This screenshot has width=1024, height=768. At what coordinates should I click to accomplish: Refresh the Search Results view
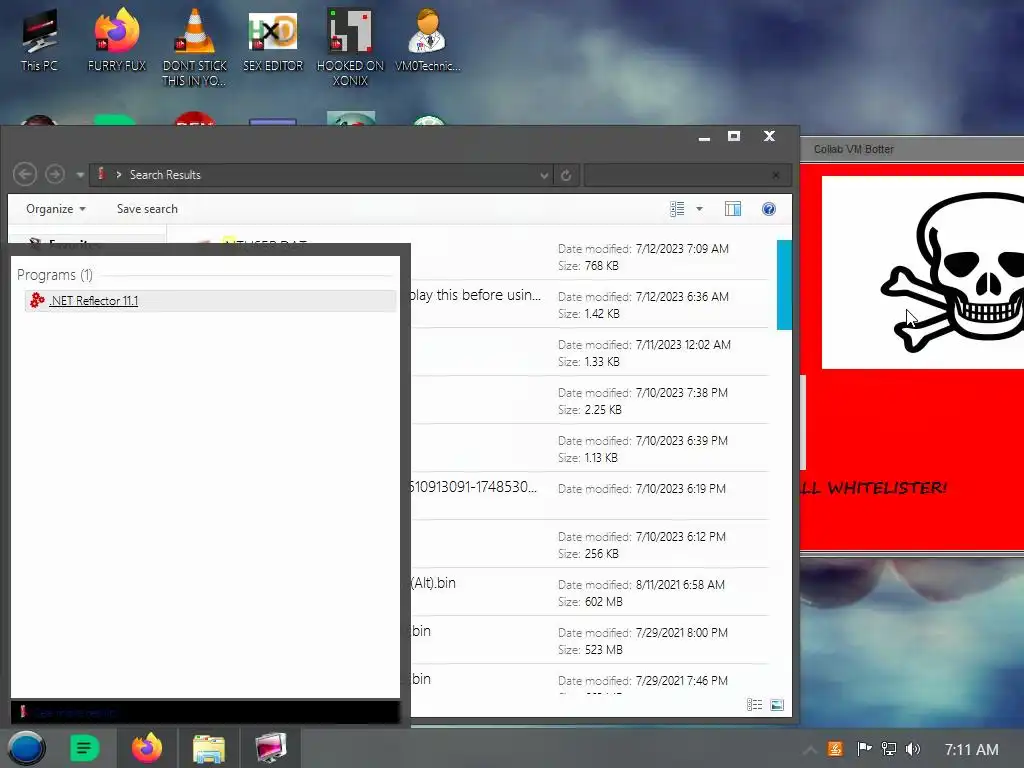click(x=566, y=175)
